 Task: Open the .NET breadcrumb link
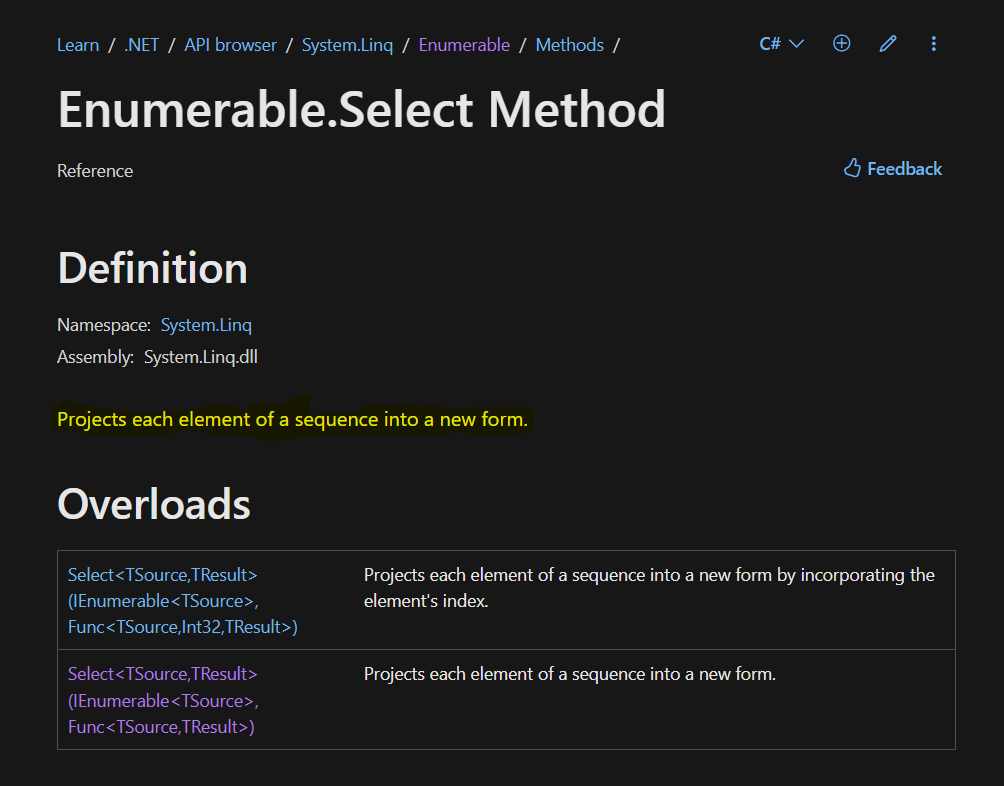pyautogui.click(x=141, y=44)
